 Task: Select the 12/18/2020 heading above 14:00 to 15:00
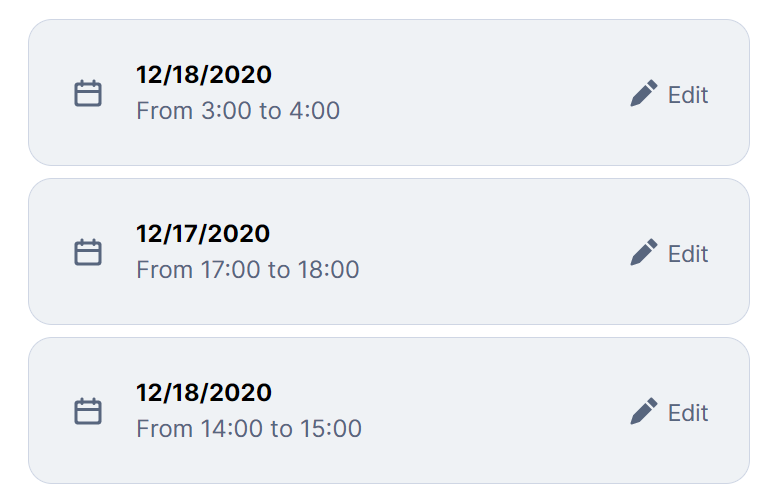(204, 392)
